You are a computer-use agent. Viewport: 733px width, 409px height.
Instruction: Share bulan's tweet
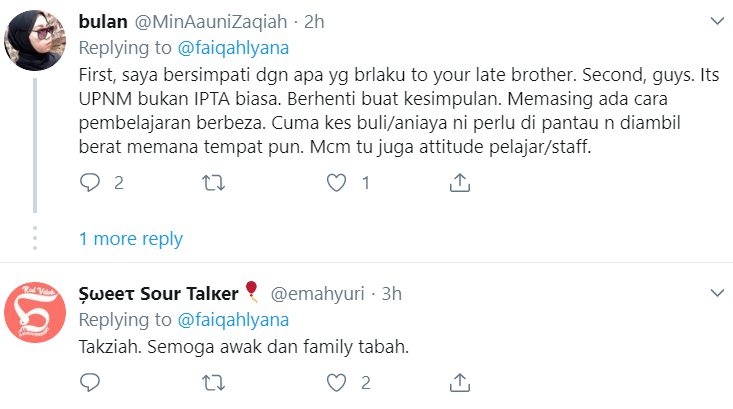pos(460,183)
